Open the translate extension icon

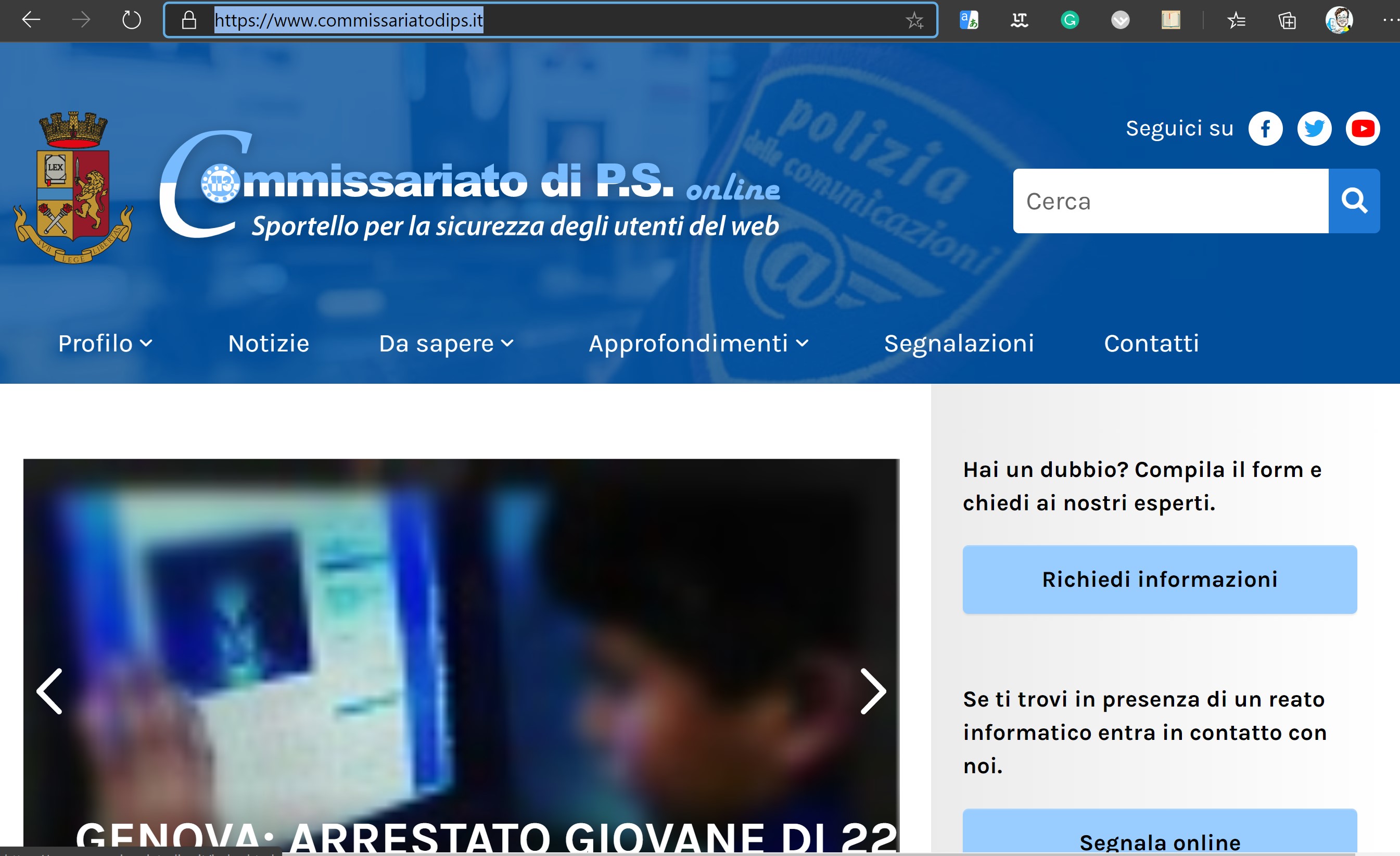click(x=969, y=20)
